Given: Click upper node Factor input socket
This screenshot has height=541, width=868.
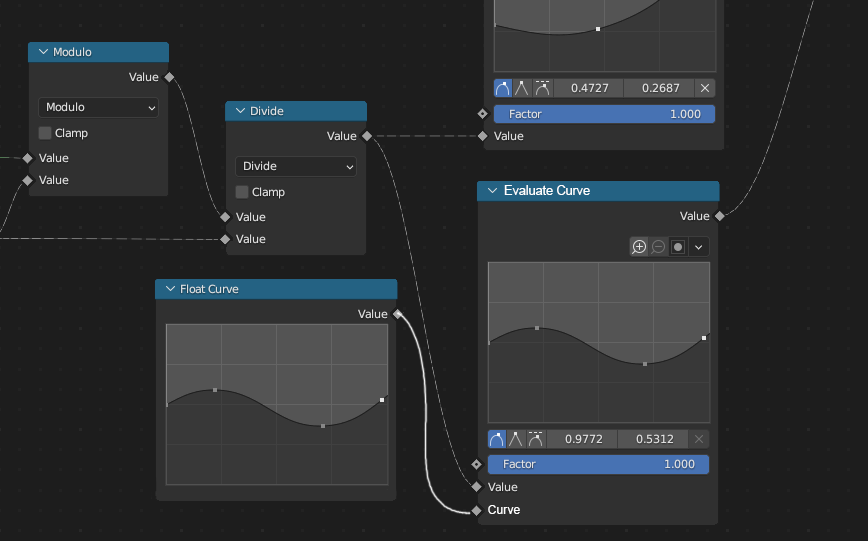Looking at the screenshot, I should coord(483,114).
